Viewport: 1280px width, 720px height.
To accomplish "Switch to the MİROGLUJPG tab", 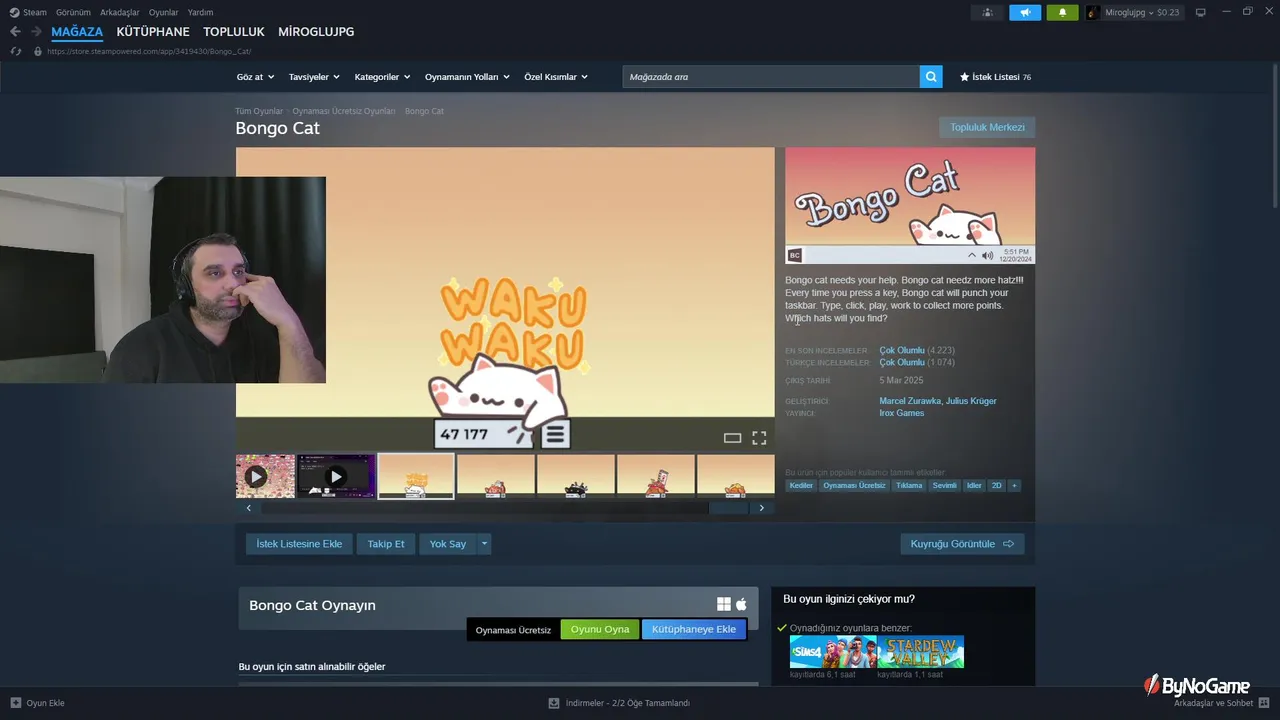I will [316, 32].
